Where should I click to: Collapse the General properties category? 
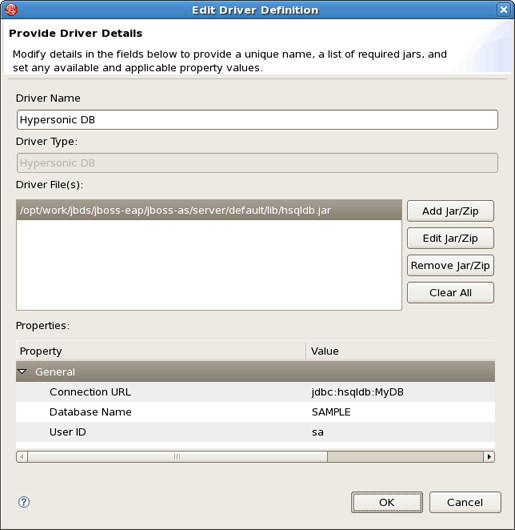(x=22, y=371)
